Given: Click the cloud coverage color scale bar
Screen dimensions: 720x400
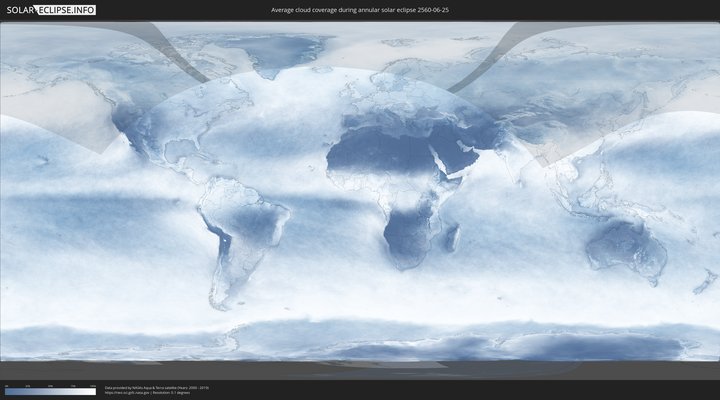Looking at the screenshot, I should 51,392.
